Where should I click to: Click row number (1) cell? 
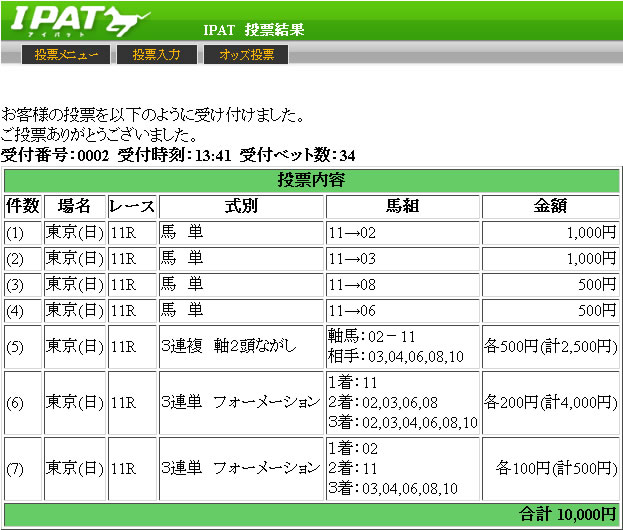coord(23,233)
